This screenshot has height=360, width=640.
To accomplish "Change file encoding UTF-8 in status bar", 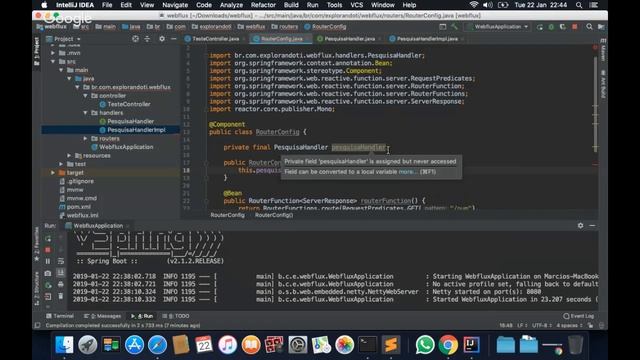I will coord(542,325).
